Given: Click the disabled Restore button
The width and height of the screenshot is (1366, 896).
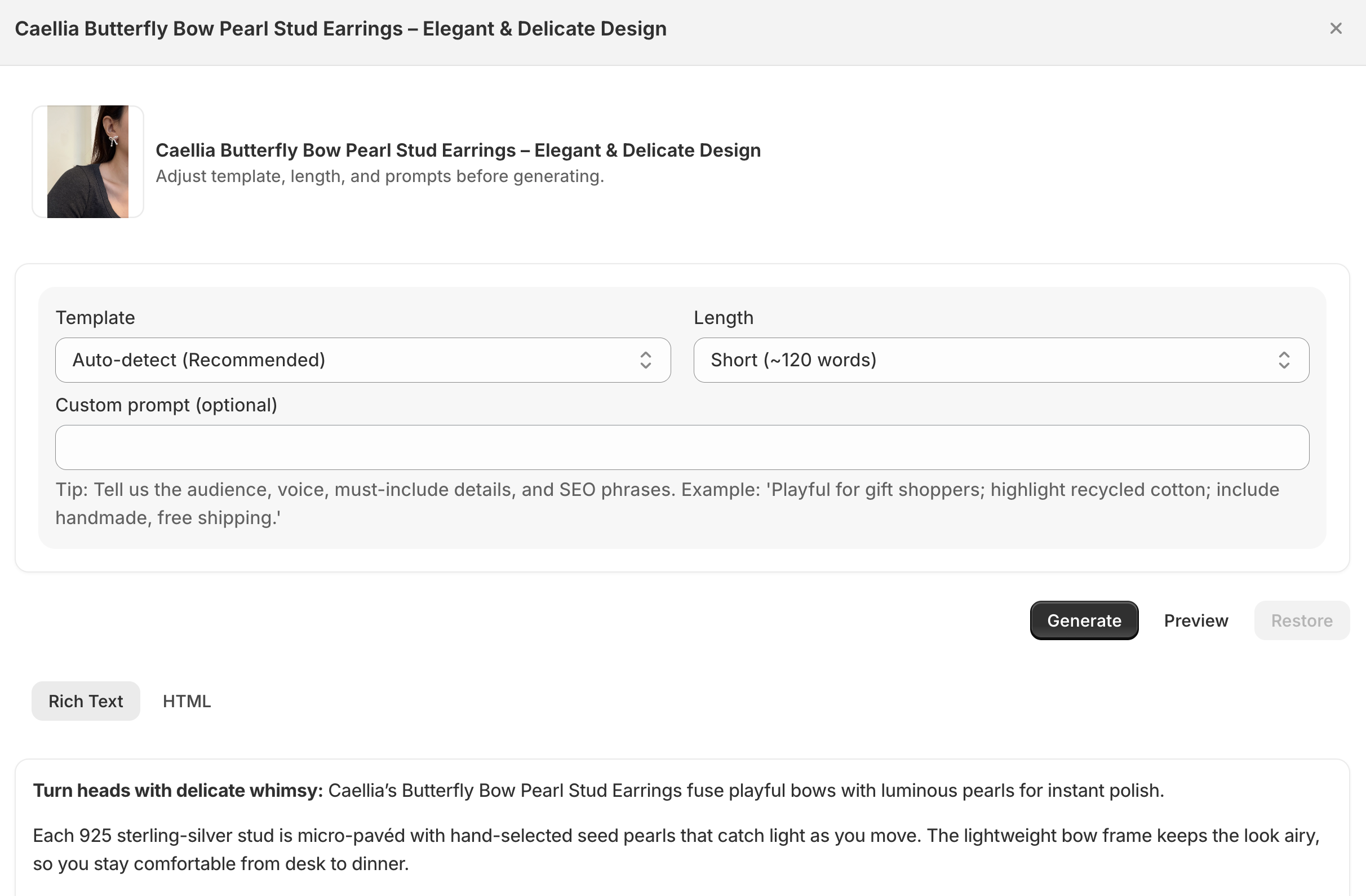Looking at the screenshot, I should click(x=1302, y=620).
